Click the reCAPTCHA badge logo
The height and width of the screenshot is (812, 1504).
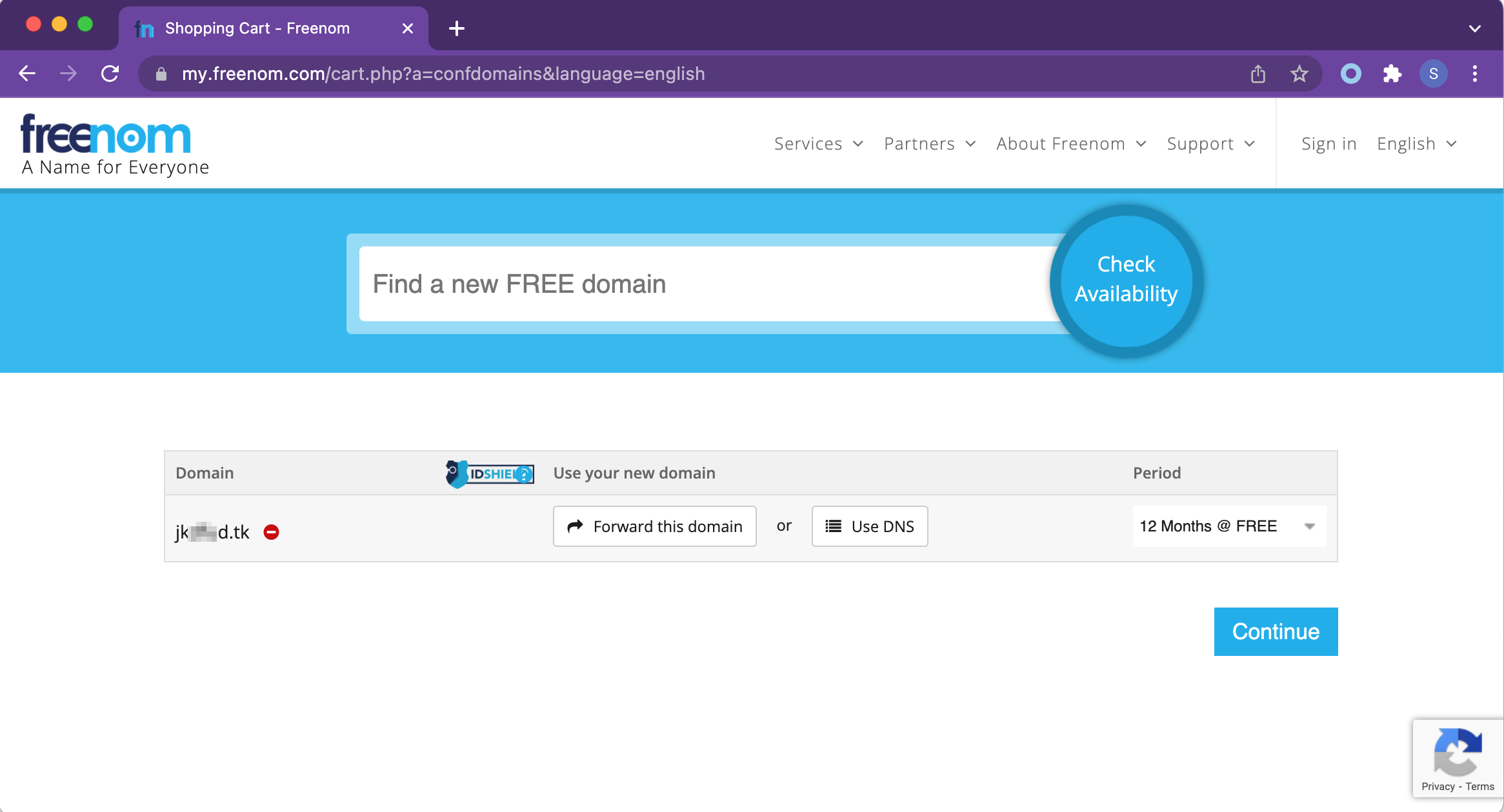[x=1457, y=752]
